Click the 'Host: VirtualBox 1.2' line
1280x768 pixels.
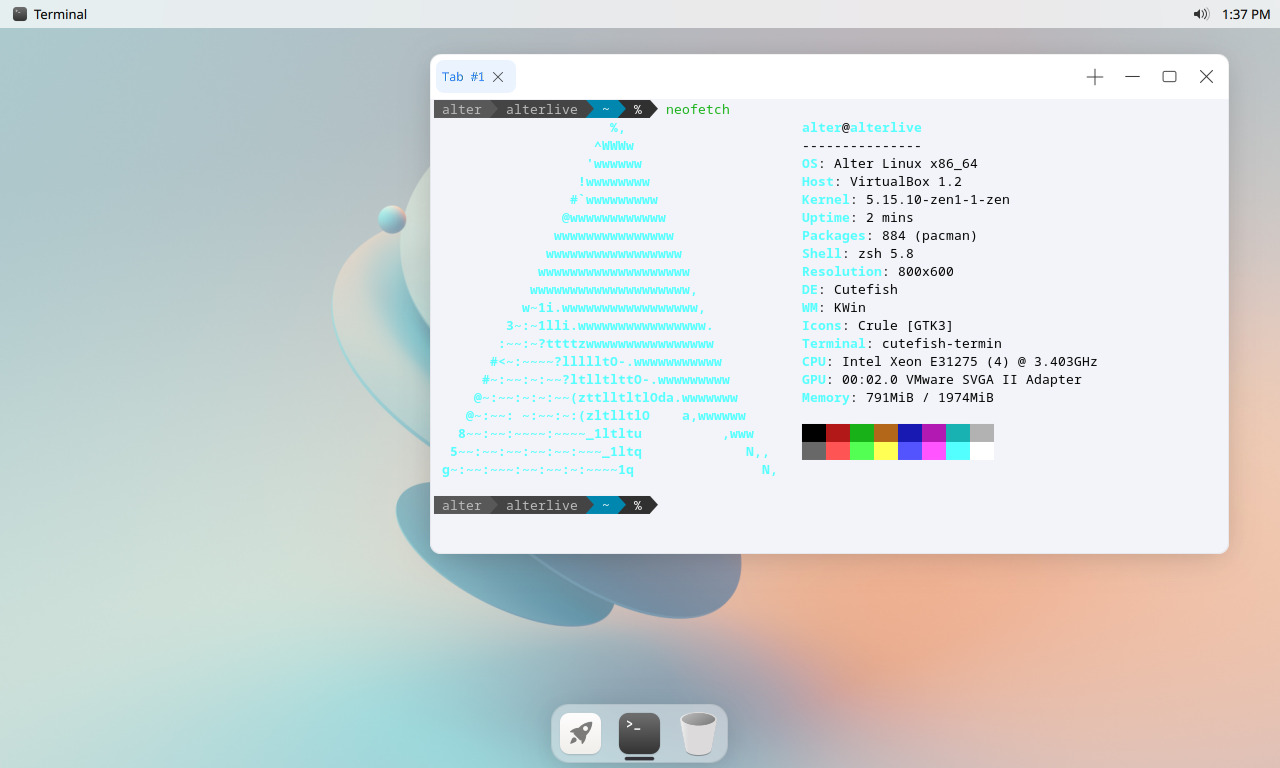[882, 181]
